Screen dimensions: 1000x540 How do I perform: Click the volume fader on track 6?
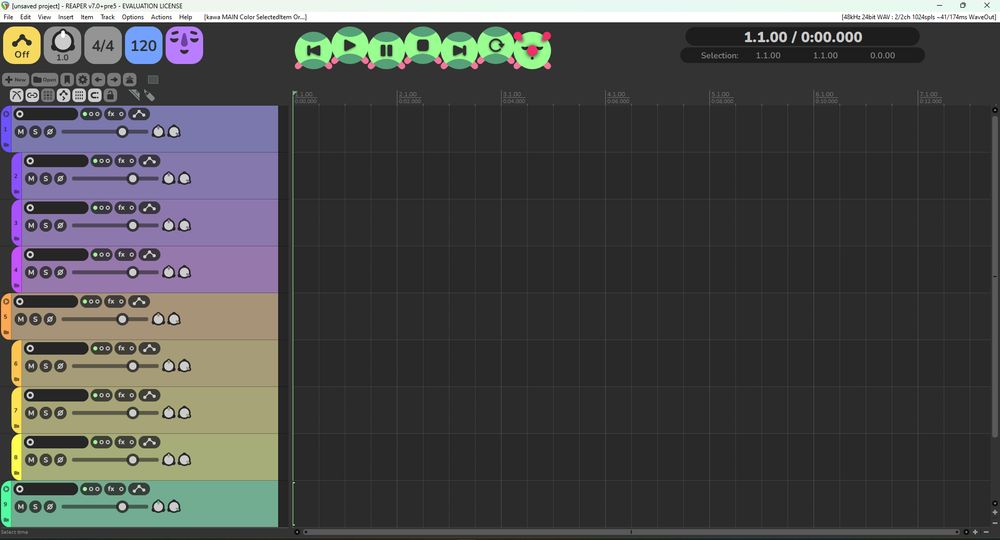pyautogui.click(x=132, y=367)
